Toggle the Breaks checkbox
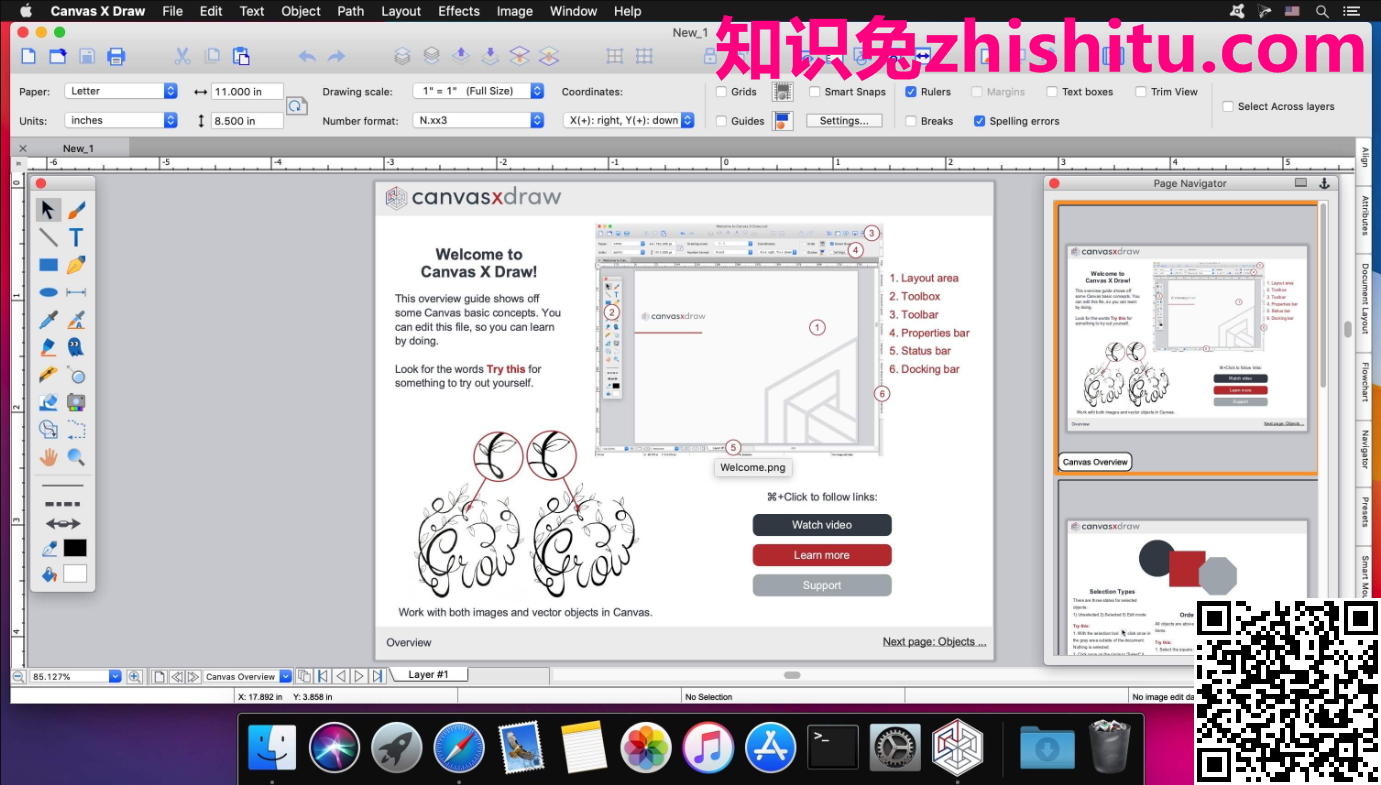The image size is (1381, 785). click(911, 121)
